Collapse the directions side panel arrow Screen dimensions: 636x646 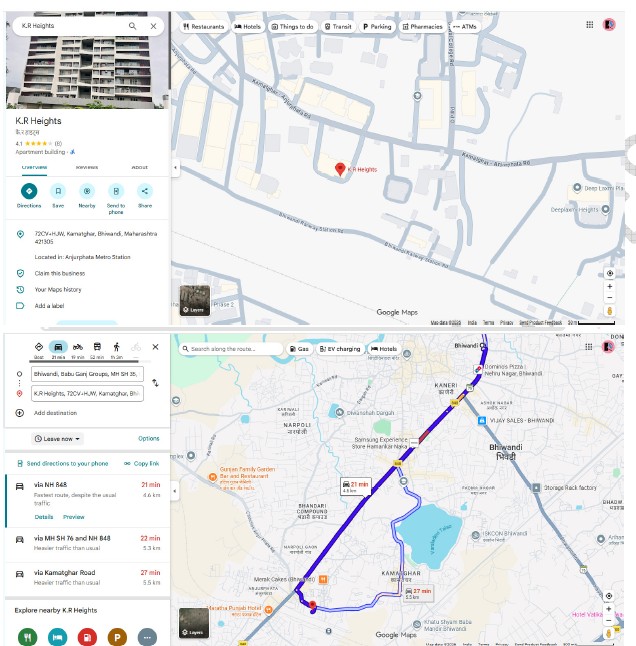(x=175, y=491)
